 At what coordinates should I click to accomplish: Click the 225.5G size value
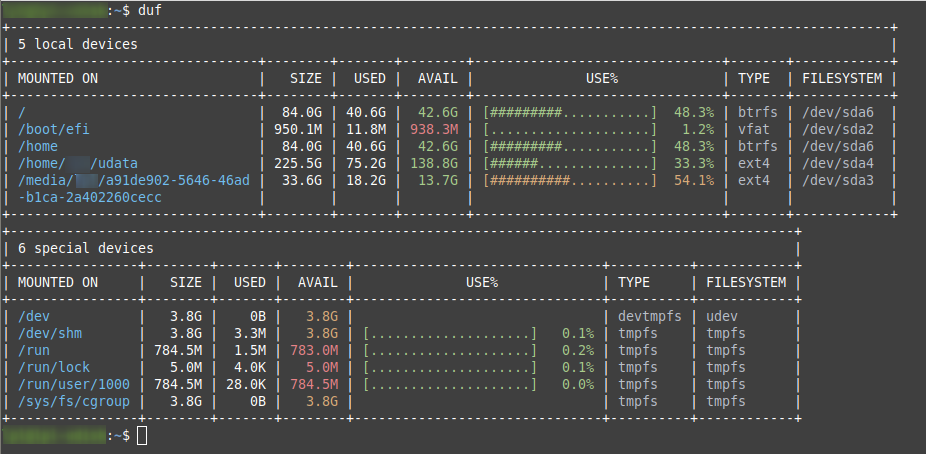pyautogui.click(x=298, y=164)
